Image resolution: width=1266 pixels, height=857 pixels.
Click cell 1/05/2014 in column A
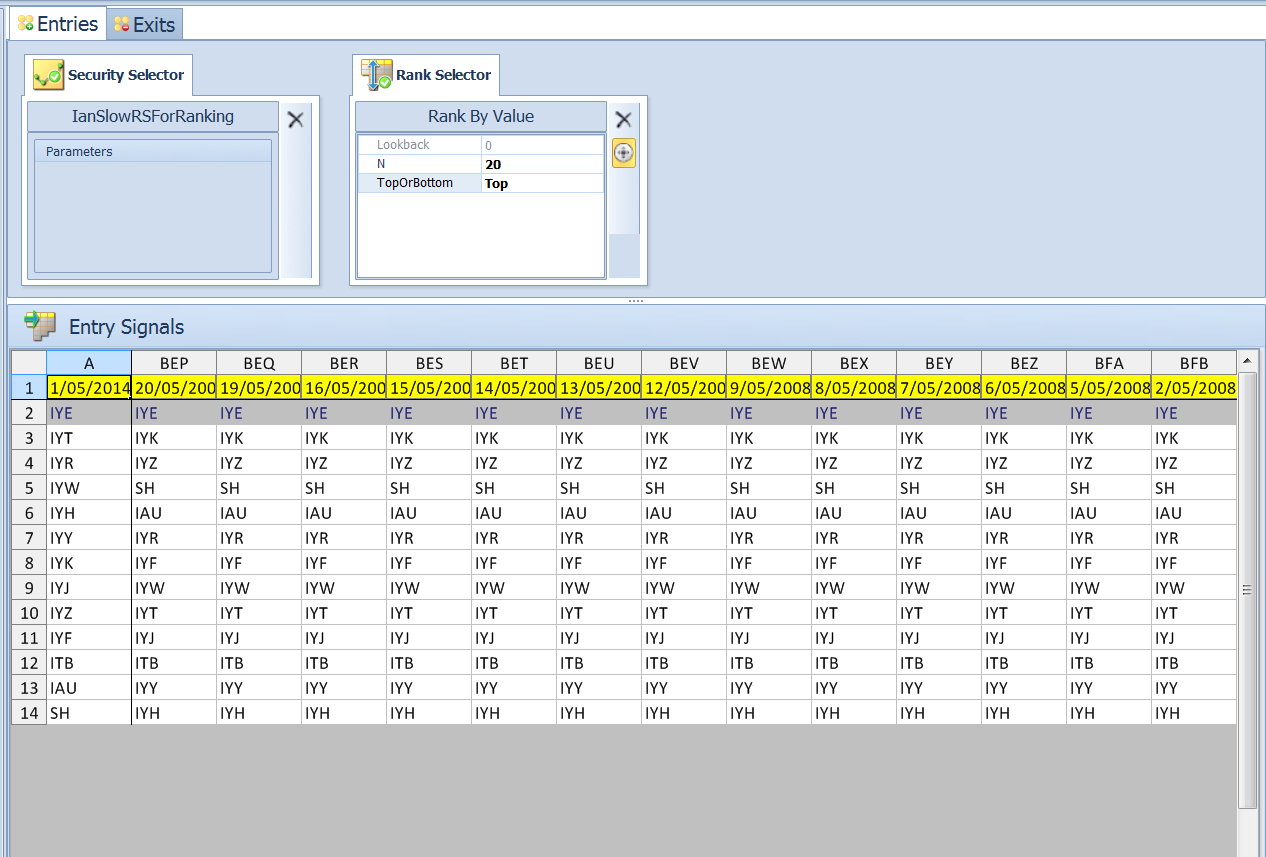[x=89, y=388]
